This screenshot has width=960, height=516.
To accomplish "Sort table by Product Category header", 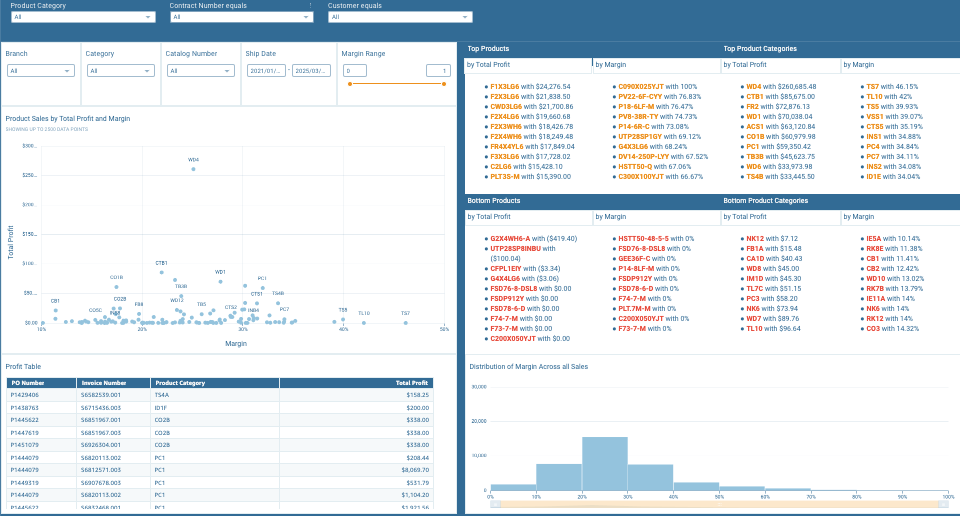I will click(215, 383).
